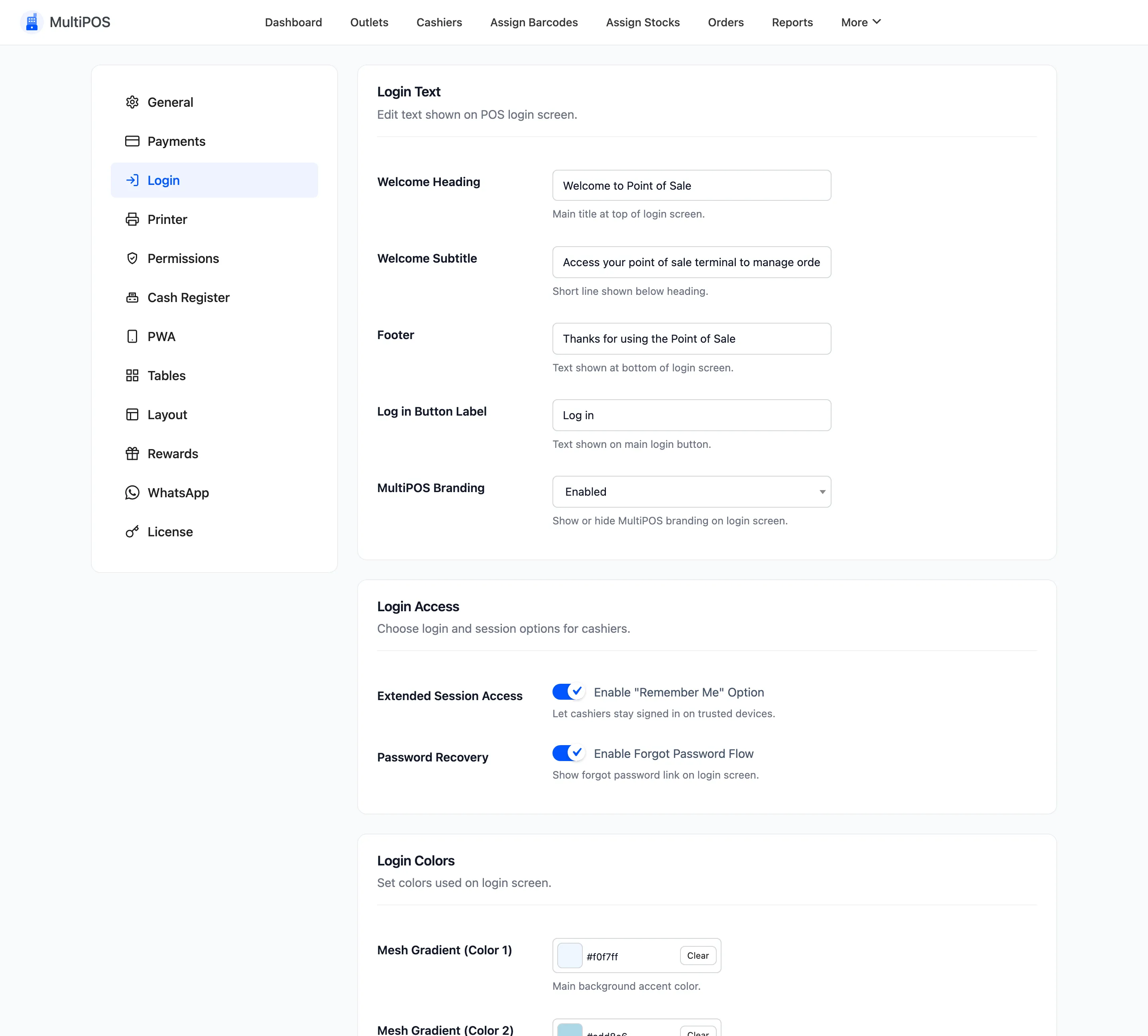Select the Permissions shield icon

pos(132,259)
